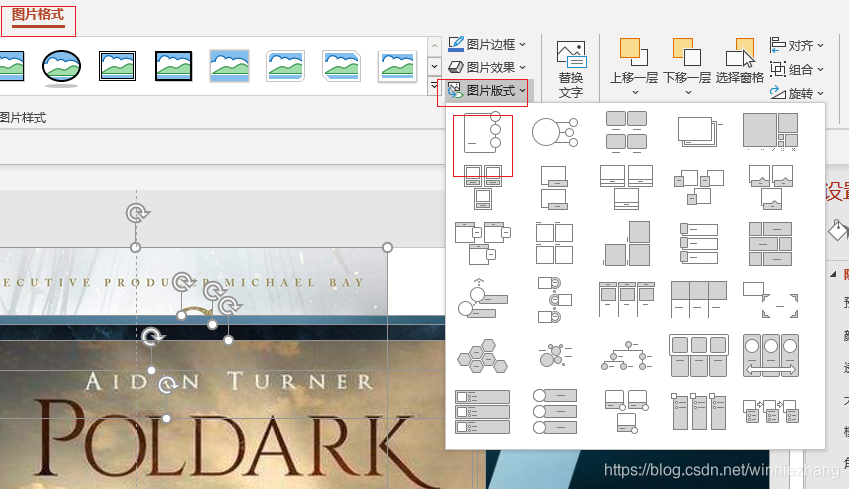Apply the Bending Picture Caption List layout
The height and width of the screenshot is (489, 849).
point(770,187)
